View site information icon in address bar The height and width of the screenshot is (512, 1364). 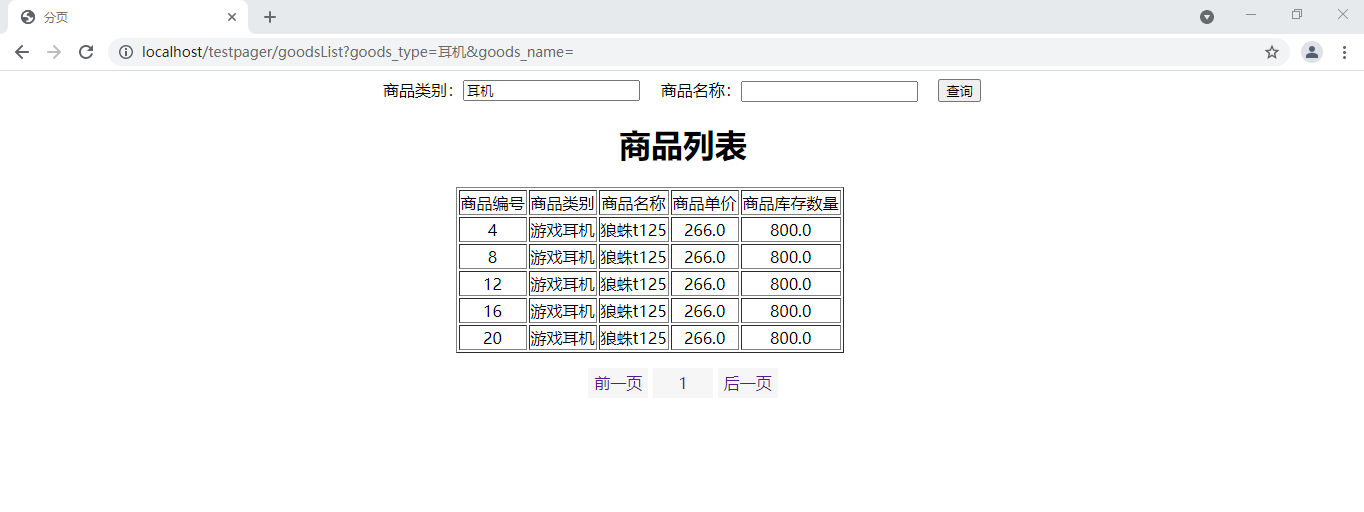point(126,52)
